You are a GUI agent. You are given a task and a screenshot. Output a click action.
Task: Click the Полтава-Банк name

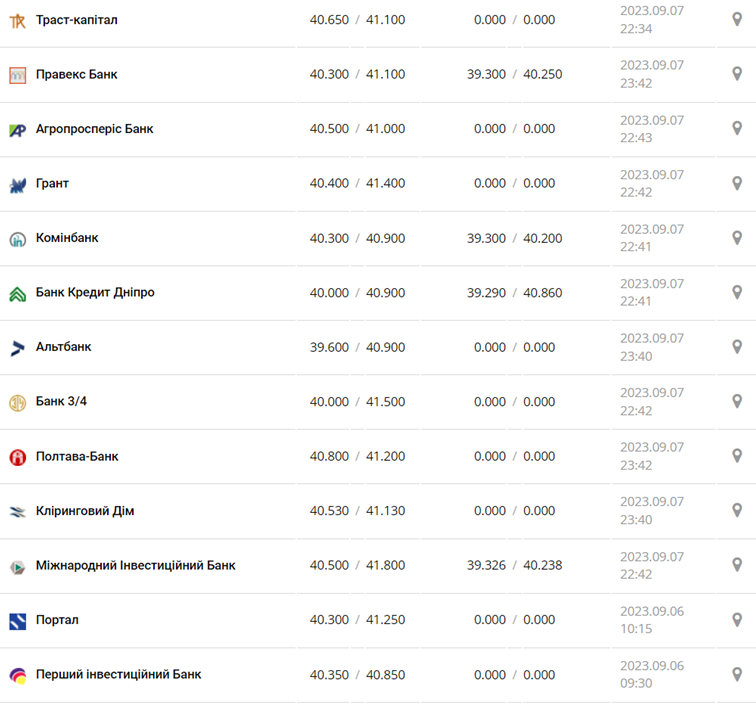click(77, 456)
